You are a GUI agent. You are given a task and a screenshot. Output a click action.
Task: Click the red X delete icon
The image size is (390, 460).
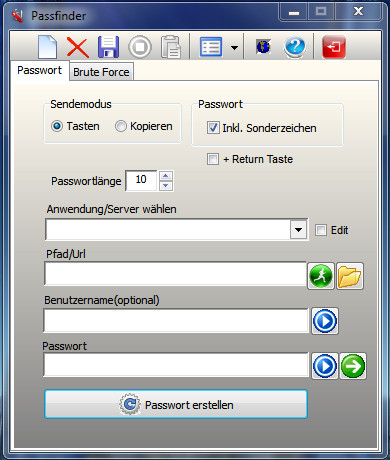point(77,47)
